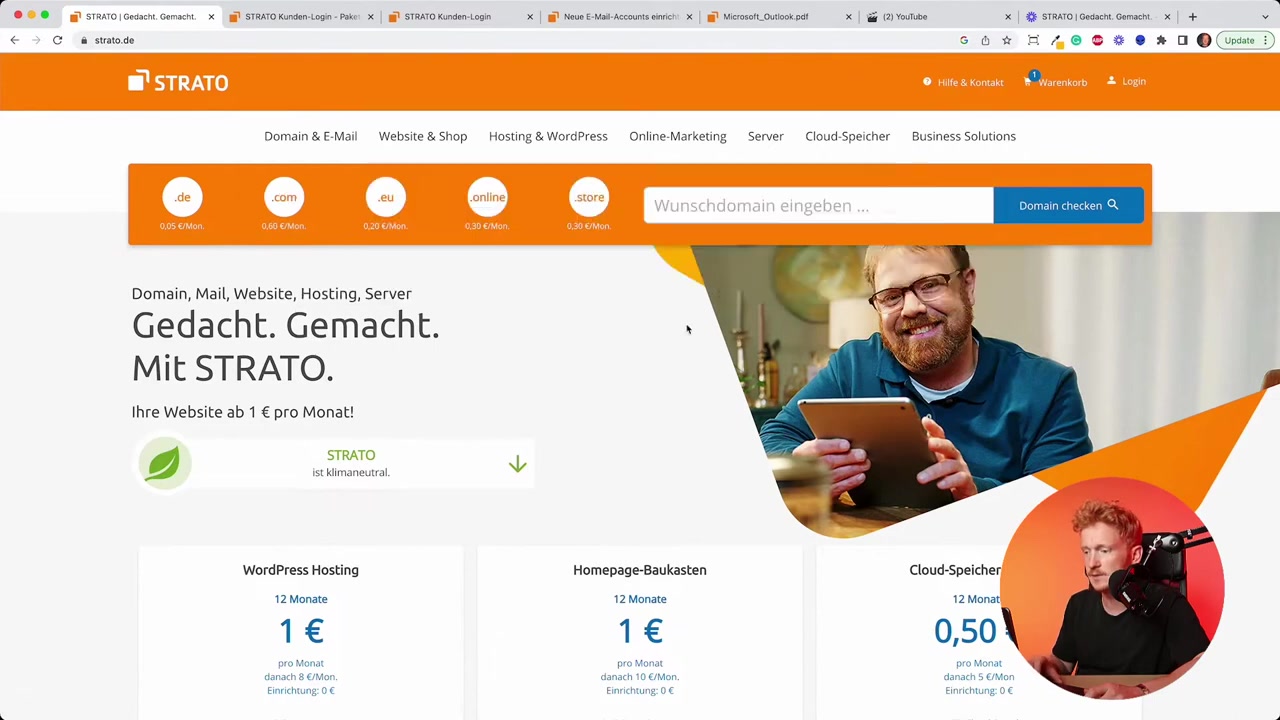This screenshot has height=720, width=1280.
Task: Click the lock icon beside strato.de
Action: tap(85, 40)
